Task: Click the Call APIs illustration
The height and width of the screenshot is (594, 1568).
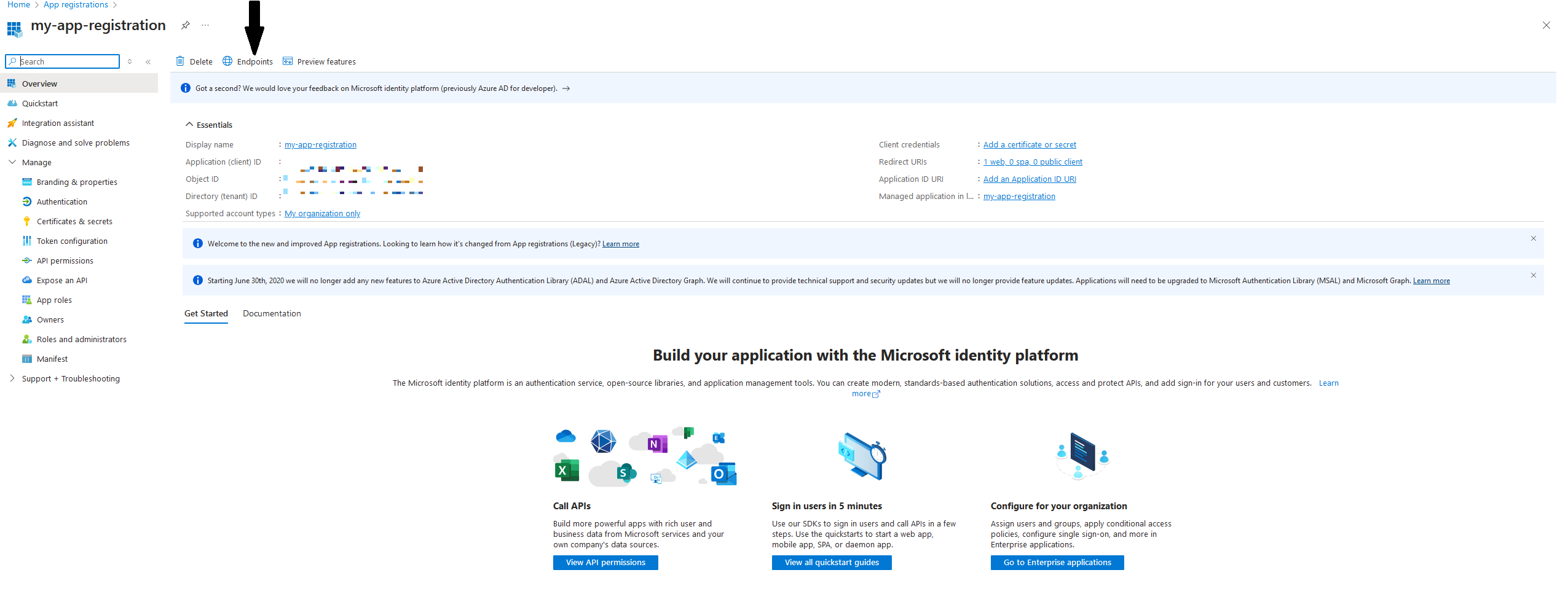Action: coord(645,458)
